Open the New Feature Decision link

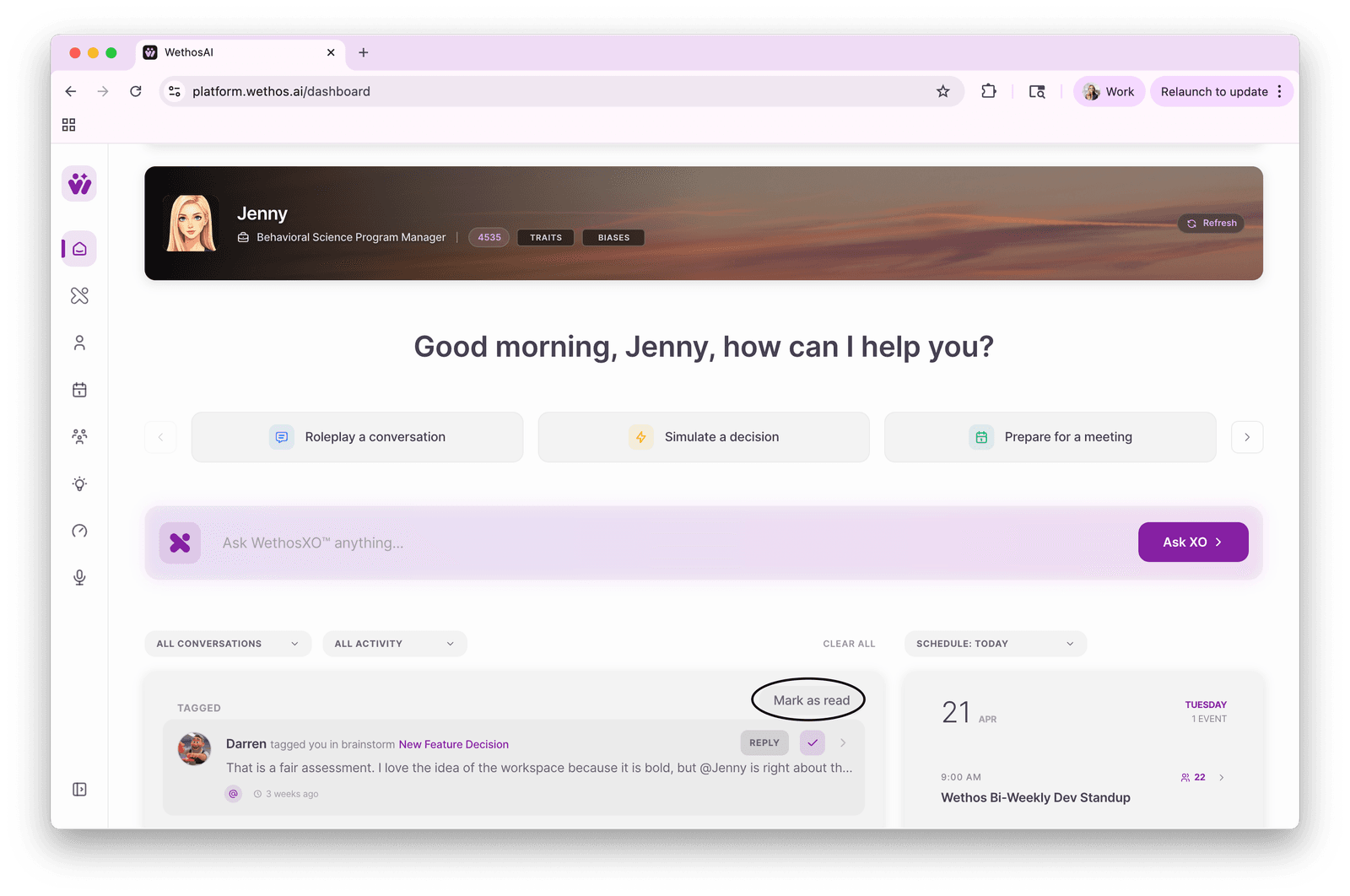coord(454,744)
